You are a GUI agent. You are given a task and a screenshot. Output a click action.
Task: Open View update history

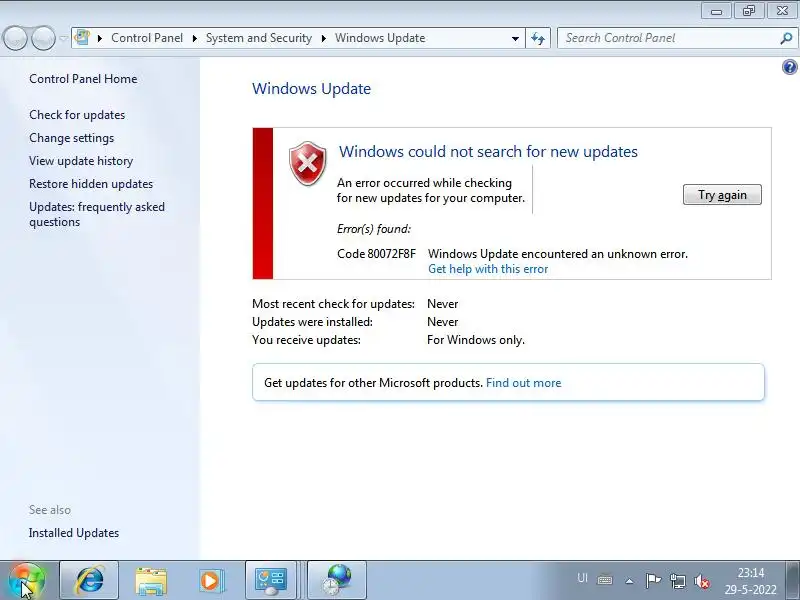(81, 161)
